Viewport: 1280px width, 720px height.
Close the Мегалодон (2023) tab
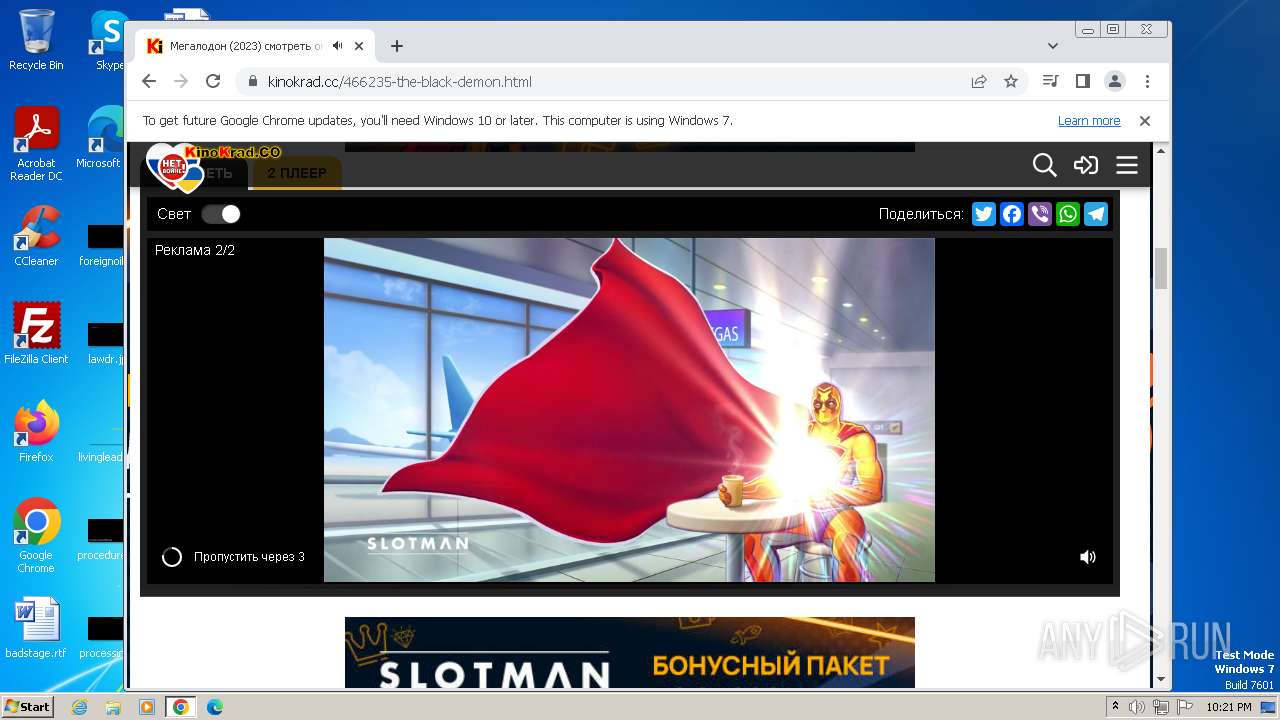pos(359,46)
